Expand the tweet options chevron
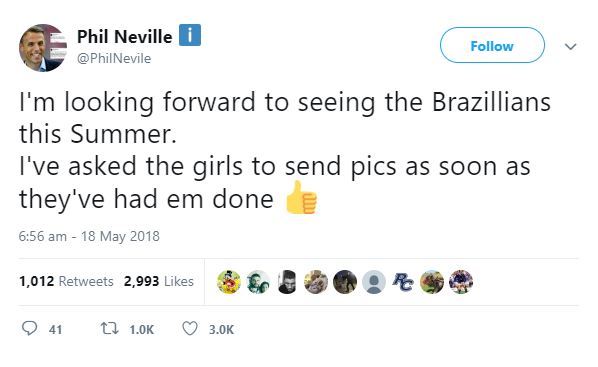The width and height of the screenshot is (598, 367). (x=570, y=46)
